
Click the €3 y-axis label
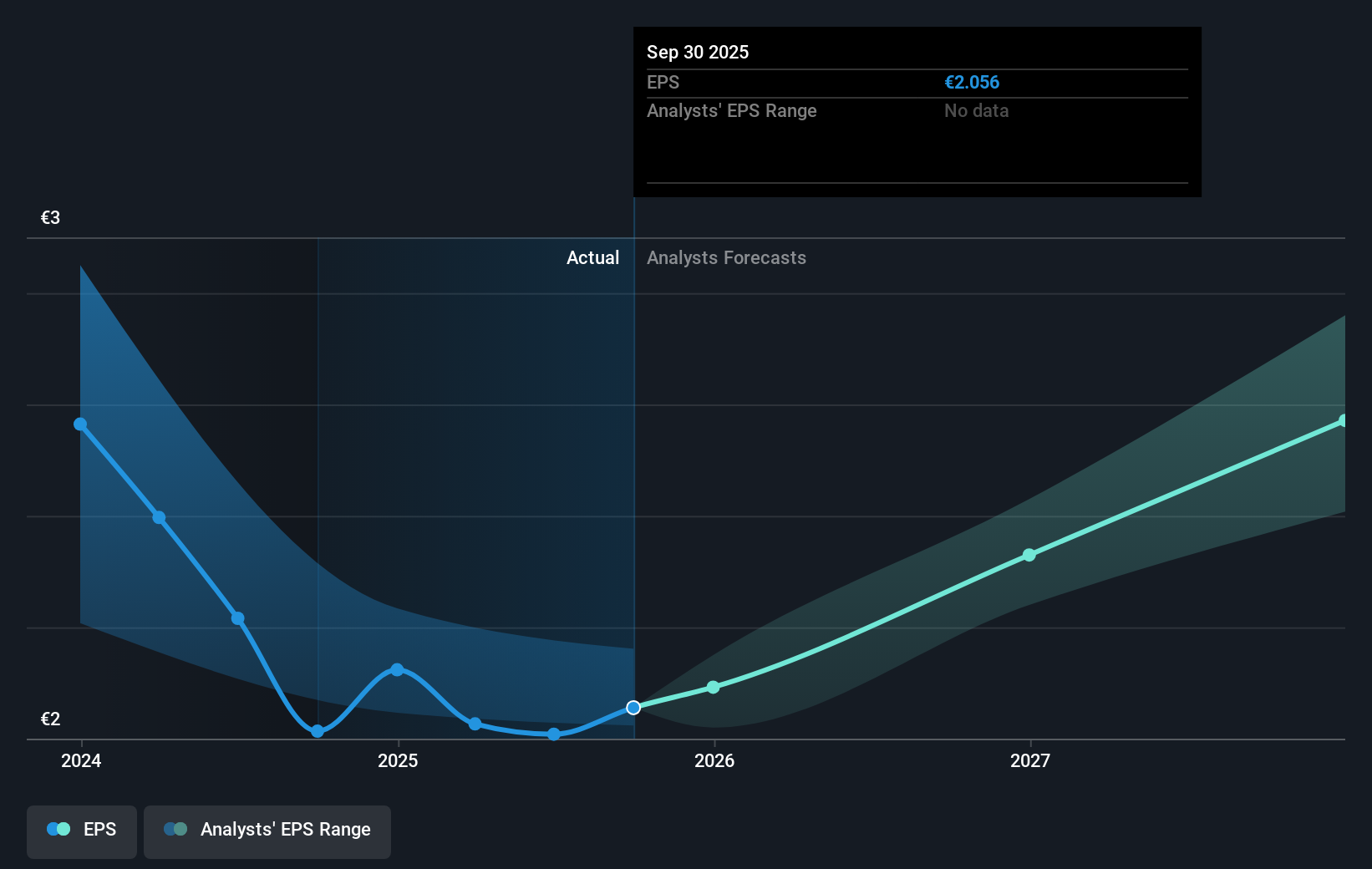click(50, 218)
